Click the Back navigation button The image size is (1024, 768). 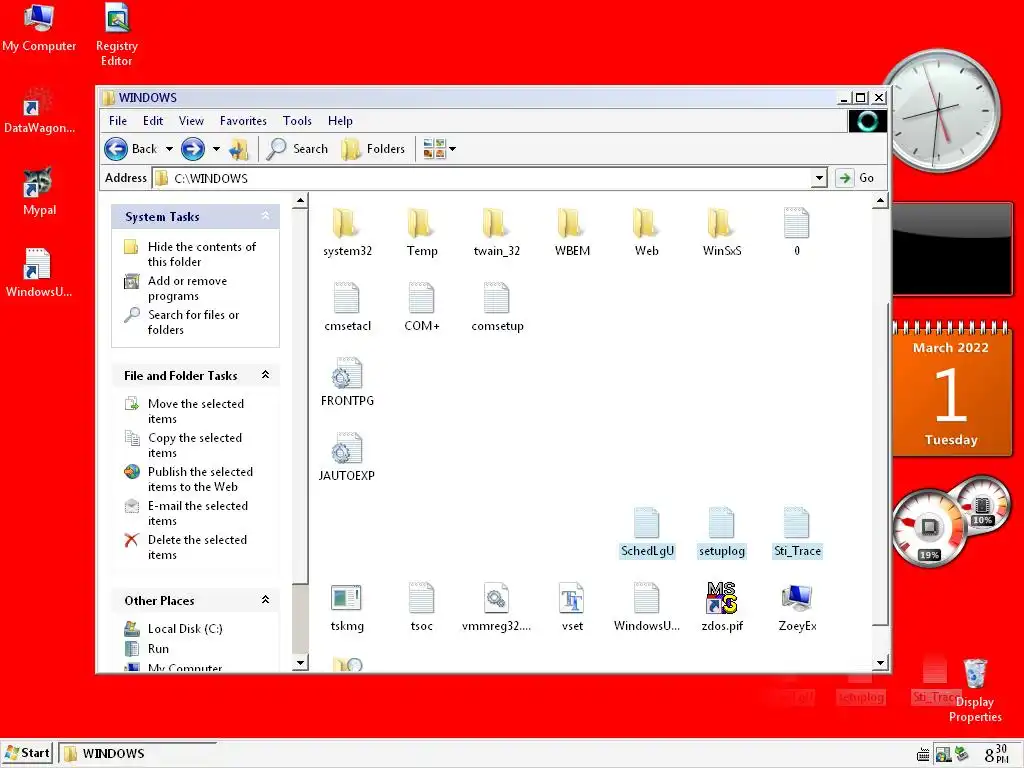coord(131,149)
